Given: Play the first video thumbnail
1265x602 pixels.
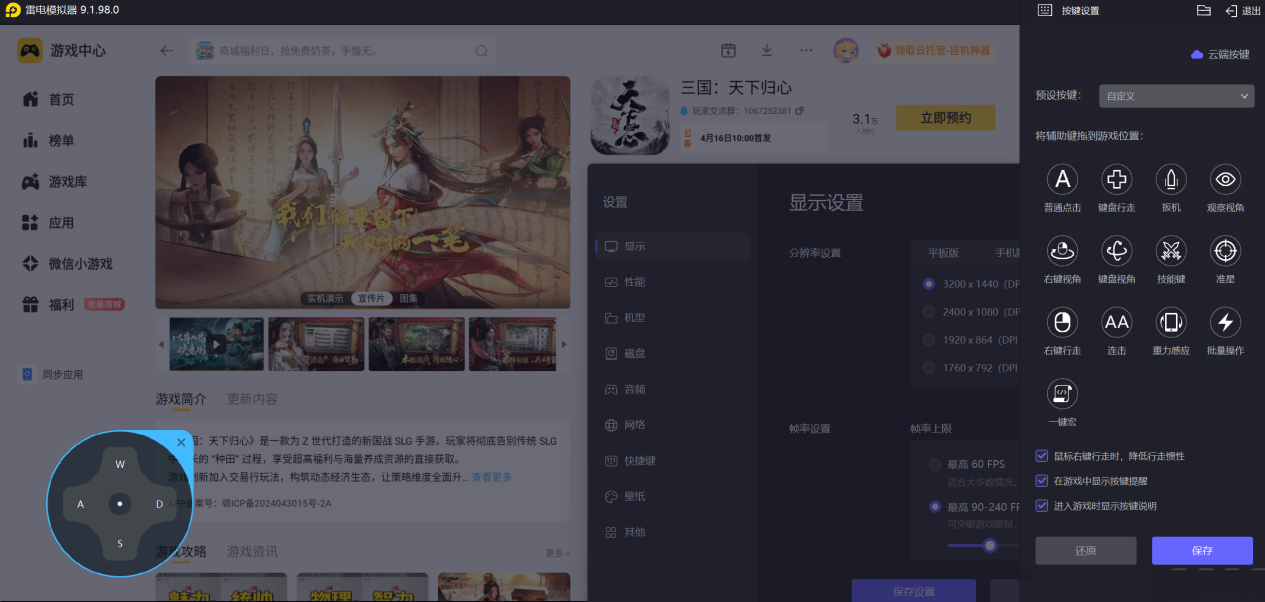Looking at the screenshot, I should tap(216, 344).
